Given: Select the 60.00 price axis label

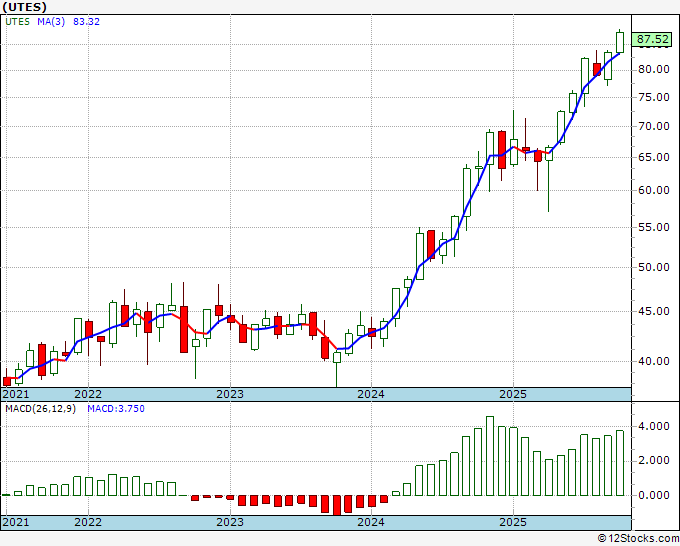Looking at the screenshot, I should tap(654, 190).
